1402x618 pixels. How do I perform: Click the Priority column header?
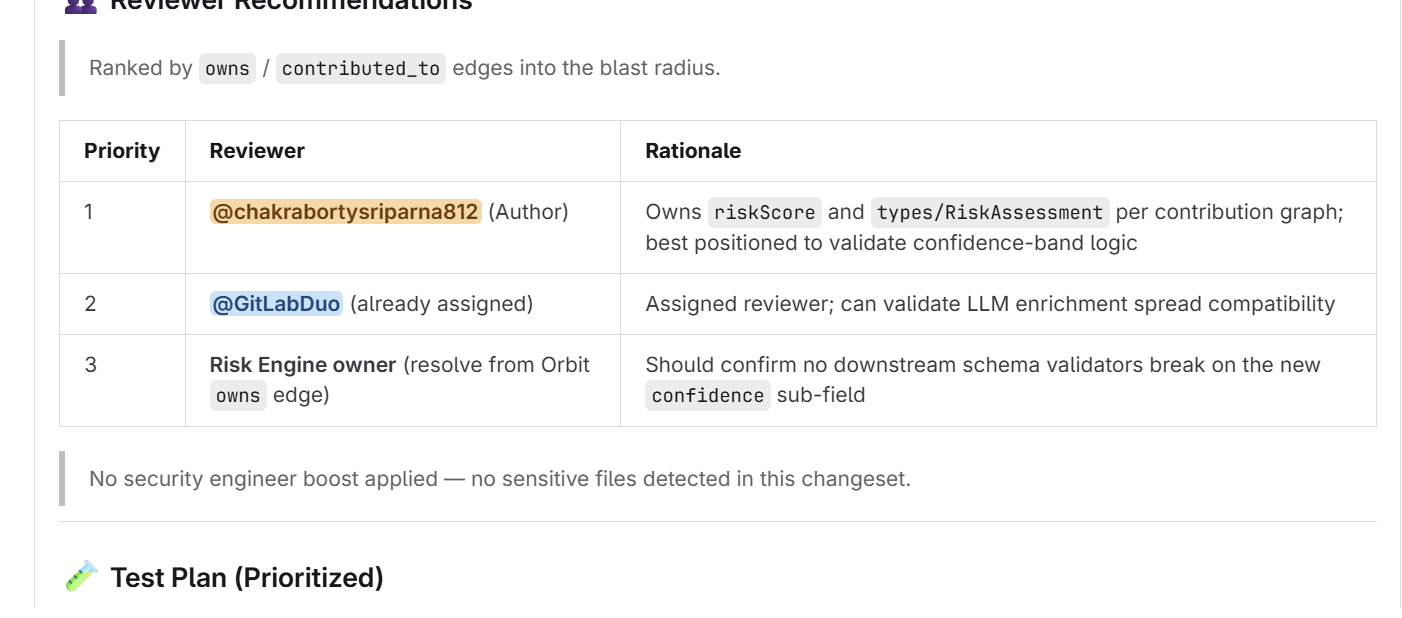pos(122,151)
